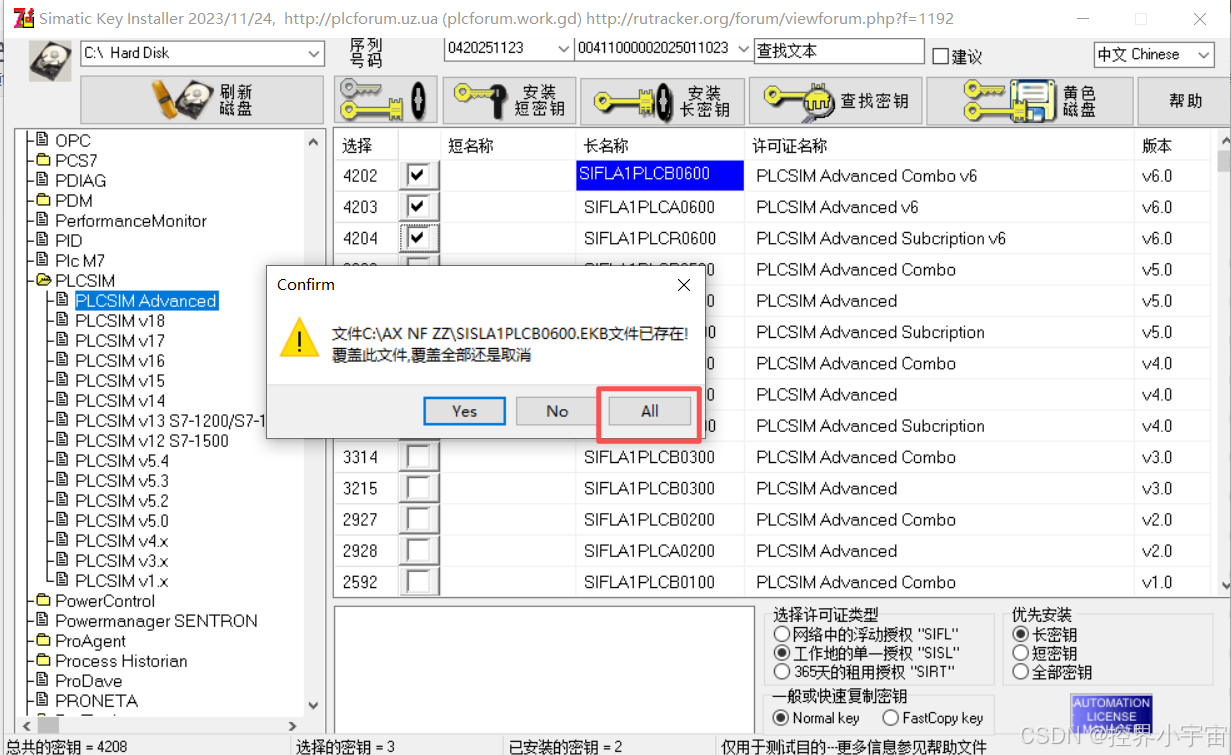The height and width of the screenshot is (755, 1231).
Task: Click Install Long Key (安装长密钥)
Action: coord(663,100)
